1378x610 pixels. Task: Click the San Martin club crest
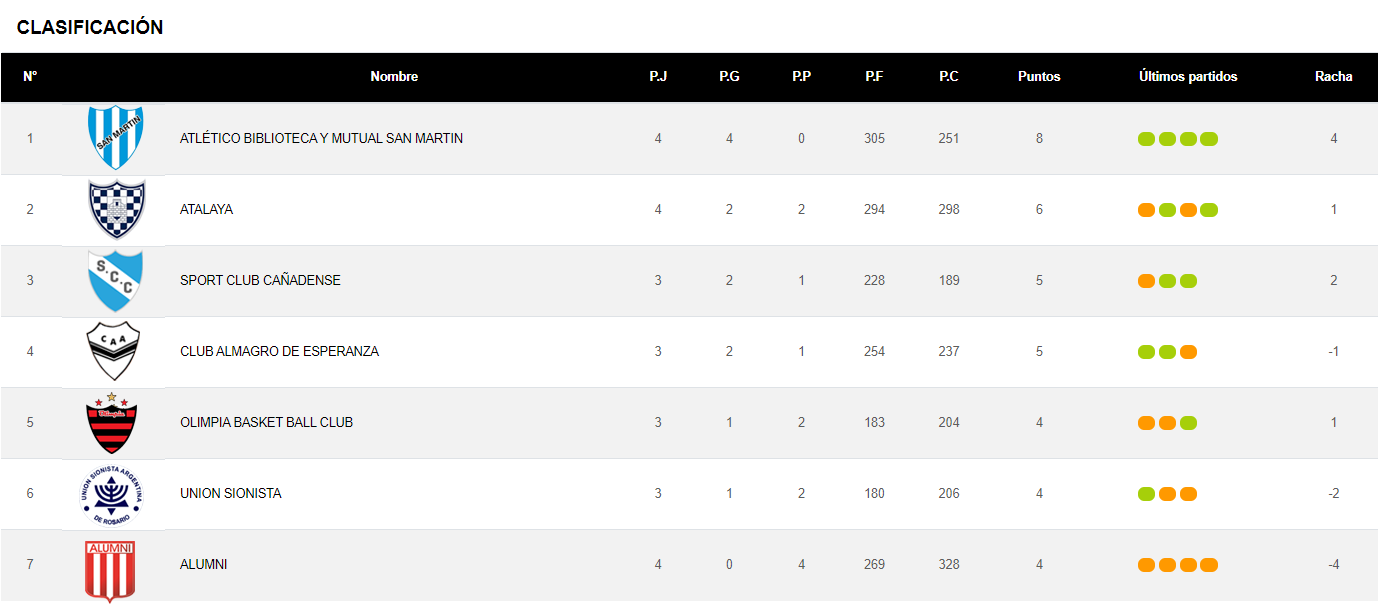pos(117,137)
